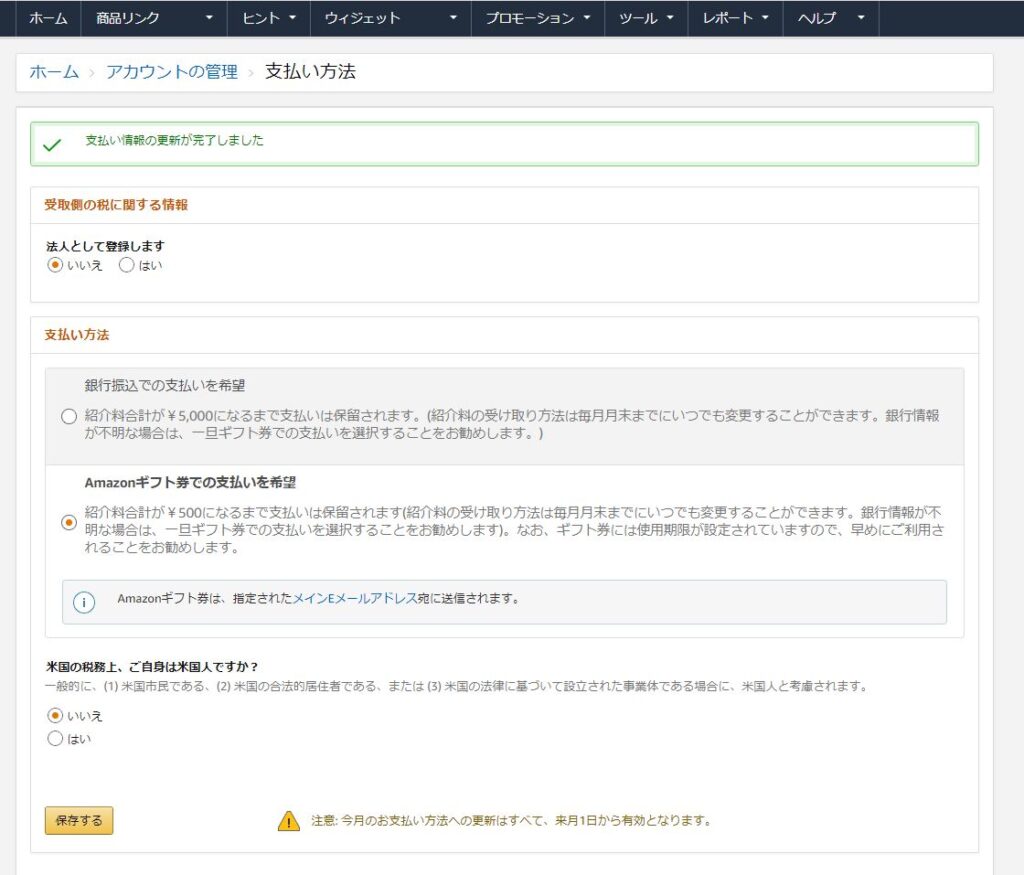Image resolution: width=1024 pixels, height=875 pixels.
Task: Click the orange 支払い方法 section heading
Action: 77,335
